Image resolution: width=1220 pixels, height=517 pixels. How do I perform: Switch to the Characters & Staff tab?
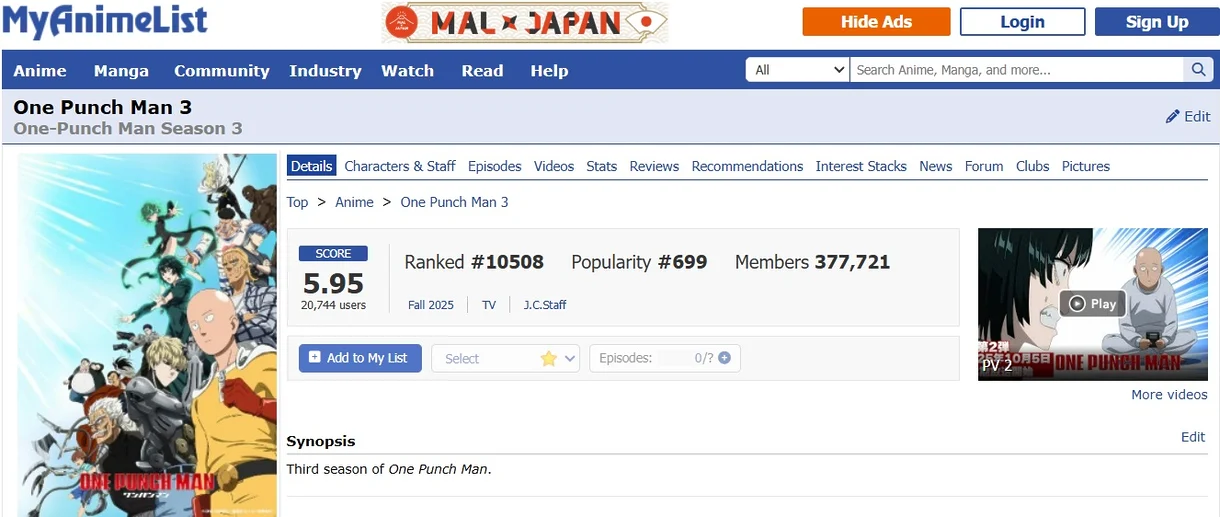coord(399,166)
